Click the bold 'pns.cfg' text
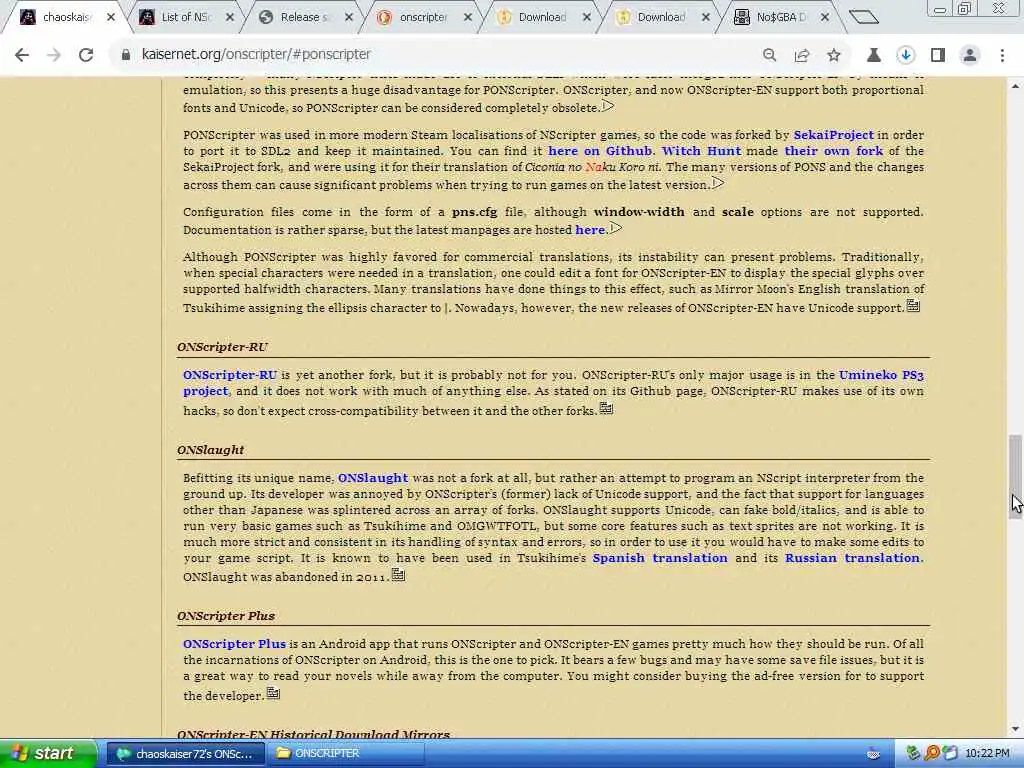This screenshot has height=768, width=1024. [475, 212]
